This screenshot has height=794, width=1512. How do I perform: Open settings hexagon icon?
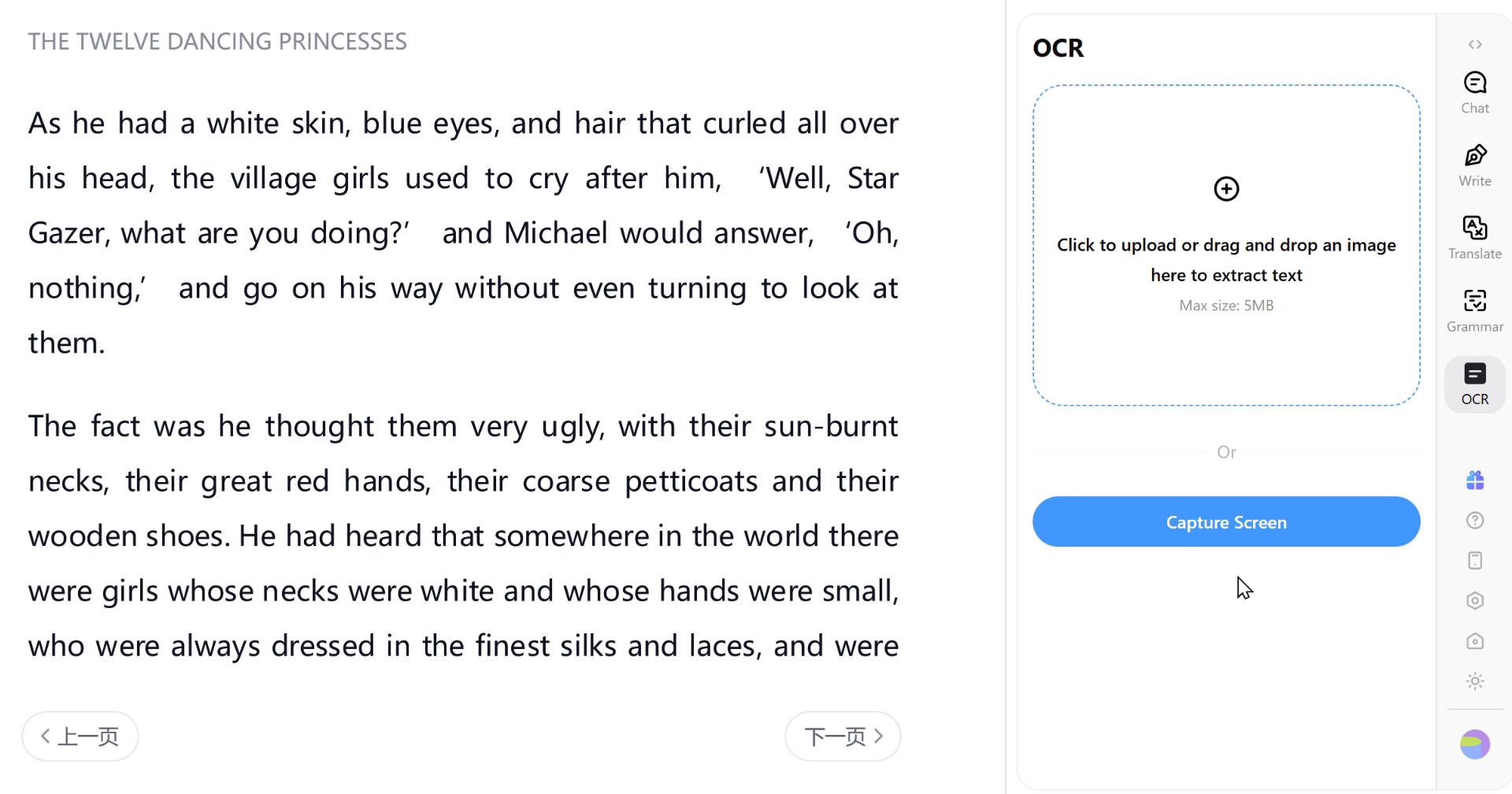point(1475,601)
